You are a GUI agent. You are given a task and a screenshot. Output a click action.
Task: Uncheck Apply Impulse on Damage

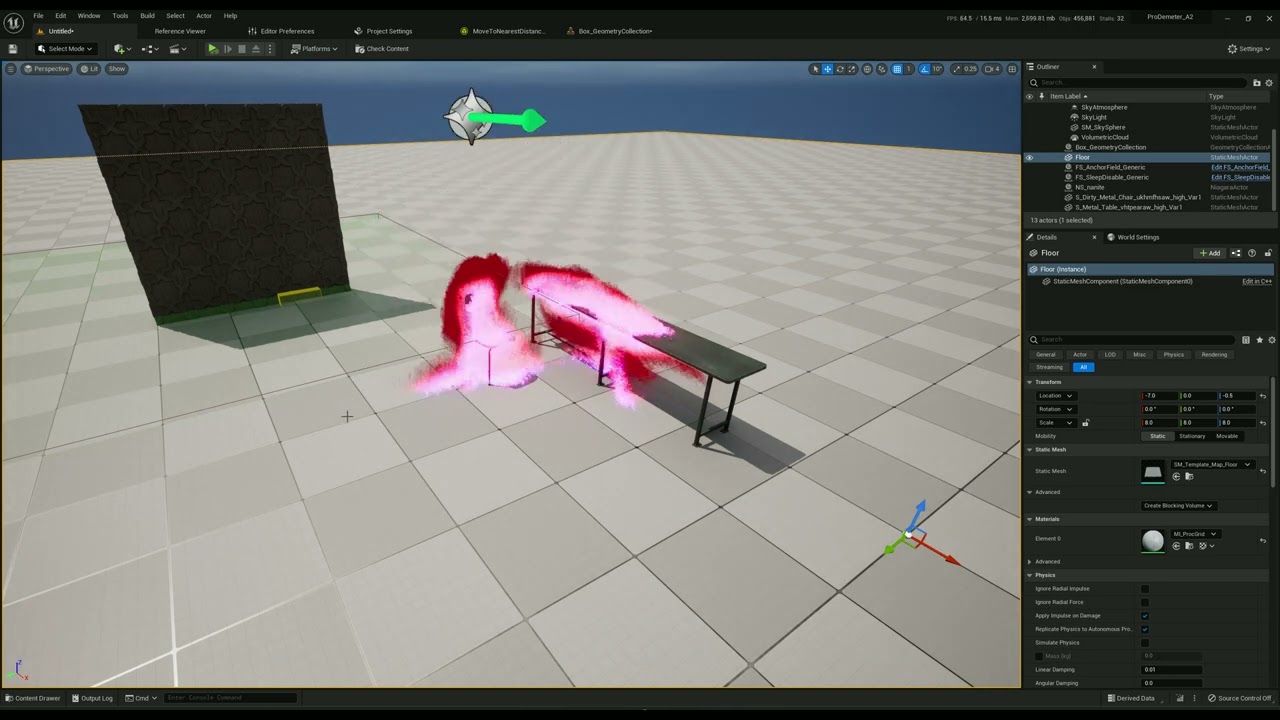tap(1145, 616)
